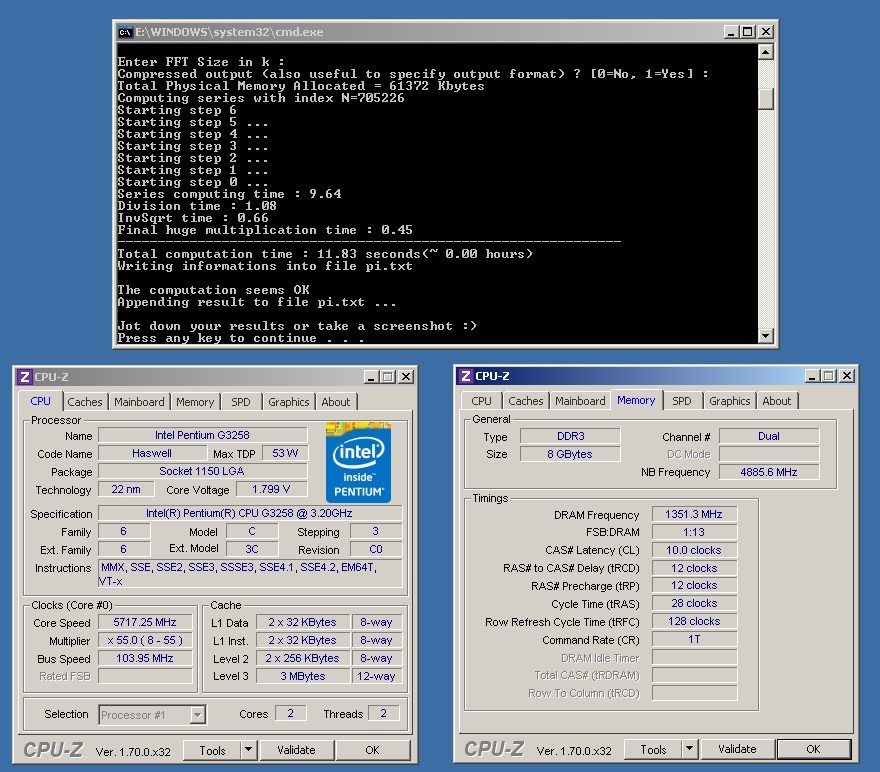Close the right CPU-Z Memory window
The image size is (880, 772).
click(x=847, y=376)
